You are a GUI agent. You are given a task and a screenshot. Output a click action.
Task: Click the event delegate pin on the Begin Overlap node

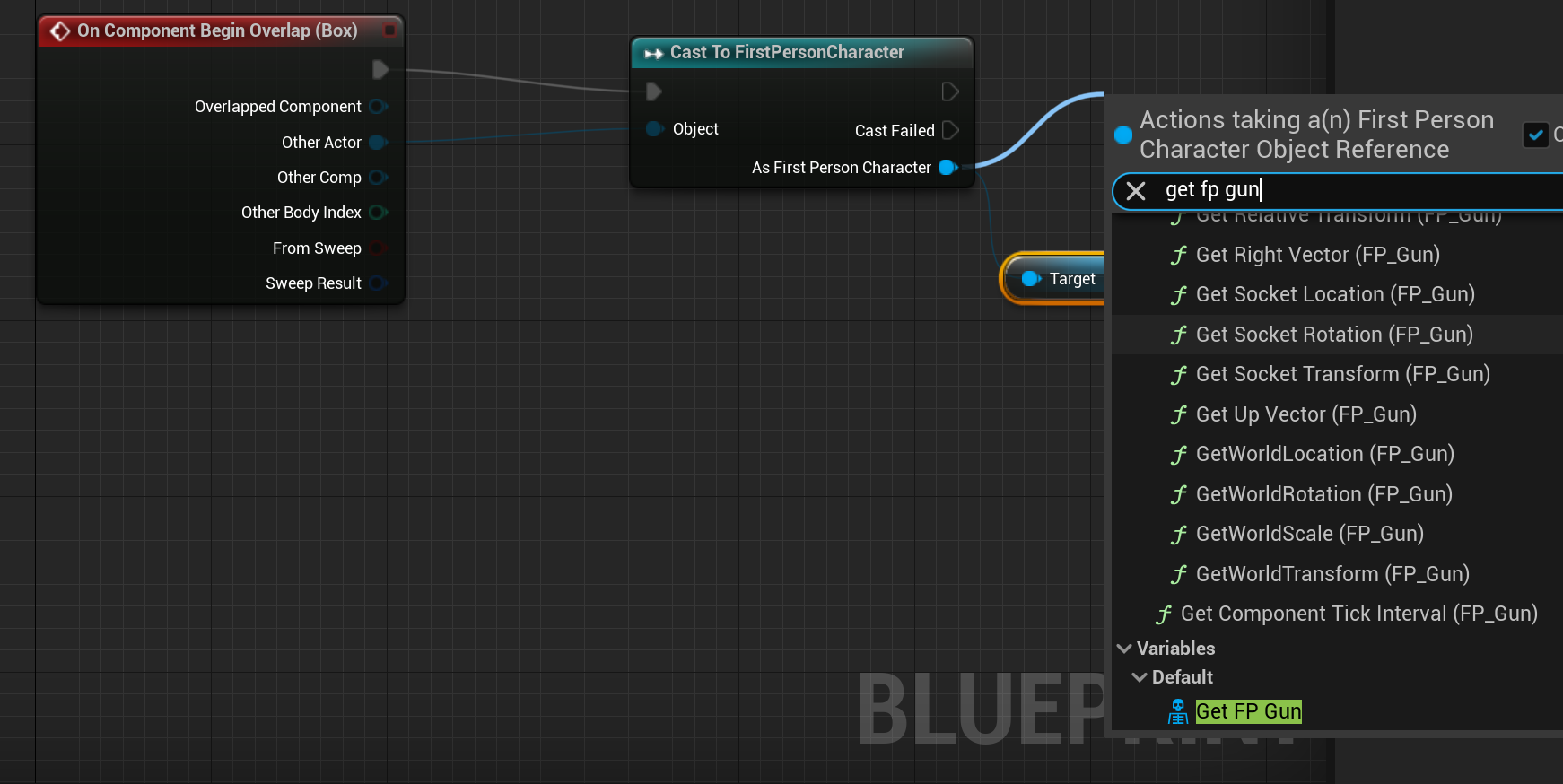coord(389,30)
